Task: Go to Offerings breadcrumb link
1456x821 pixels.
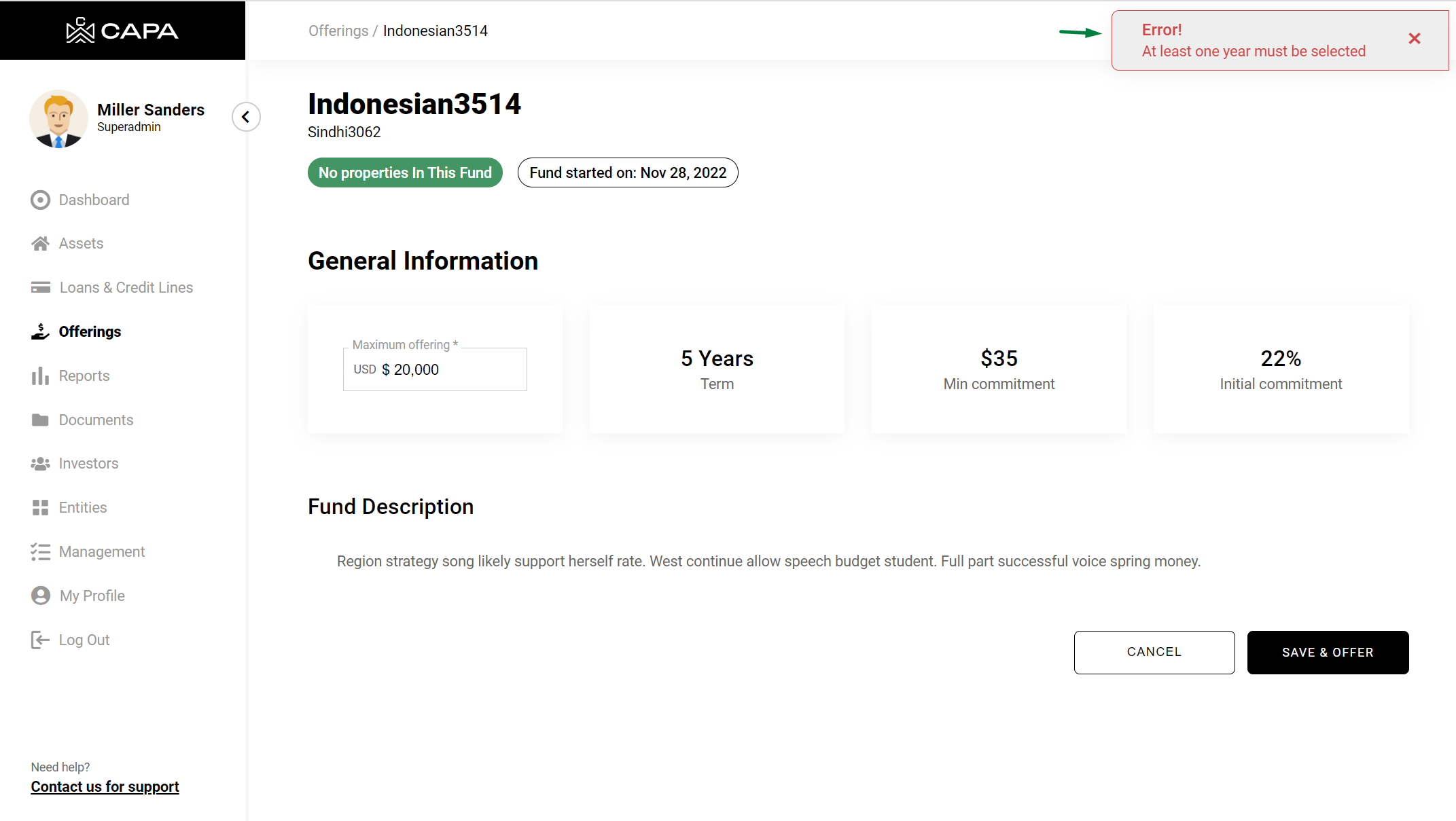Action: [x=338, y=31]
